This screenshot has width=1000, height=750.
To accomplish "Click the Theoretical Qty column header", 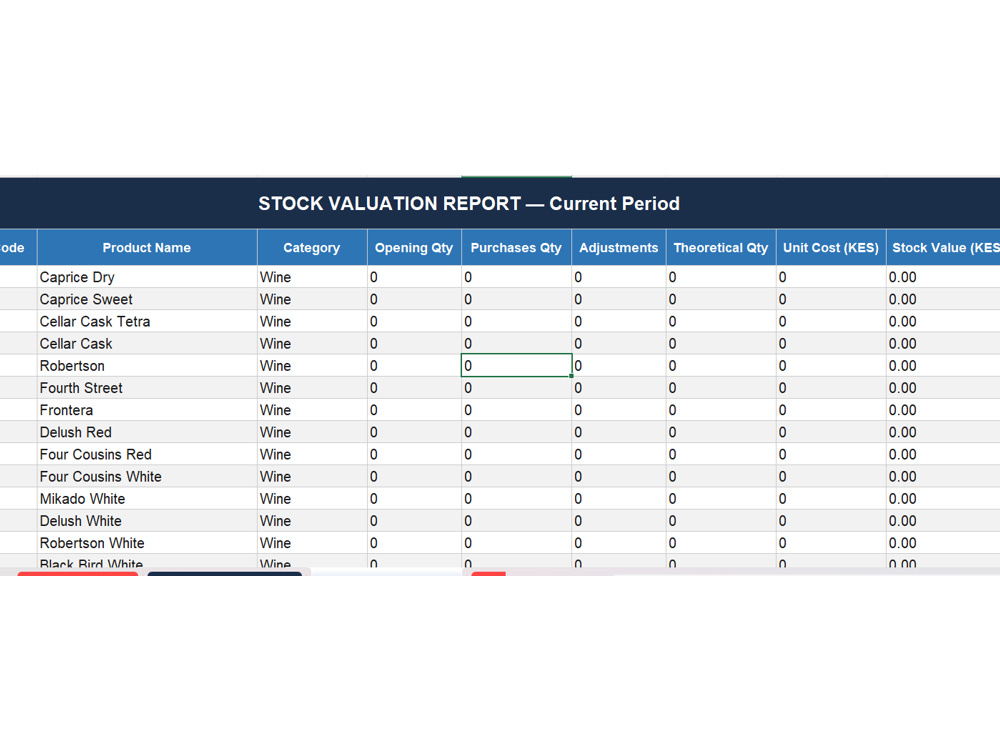I will pos(721,247).
